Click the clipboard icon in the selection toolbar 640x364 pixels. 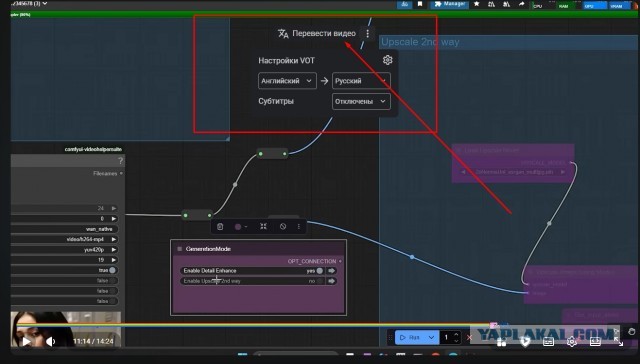tap(220, 226)
